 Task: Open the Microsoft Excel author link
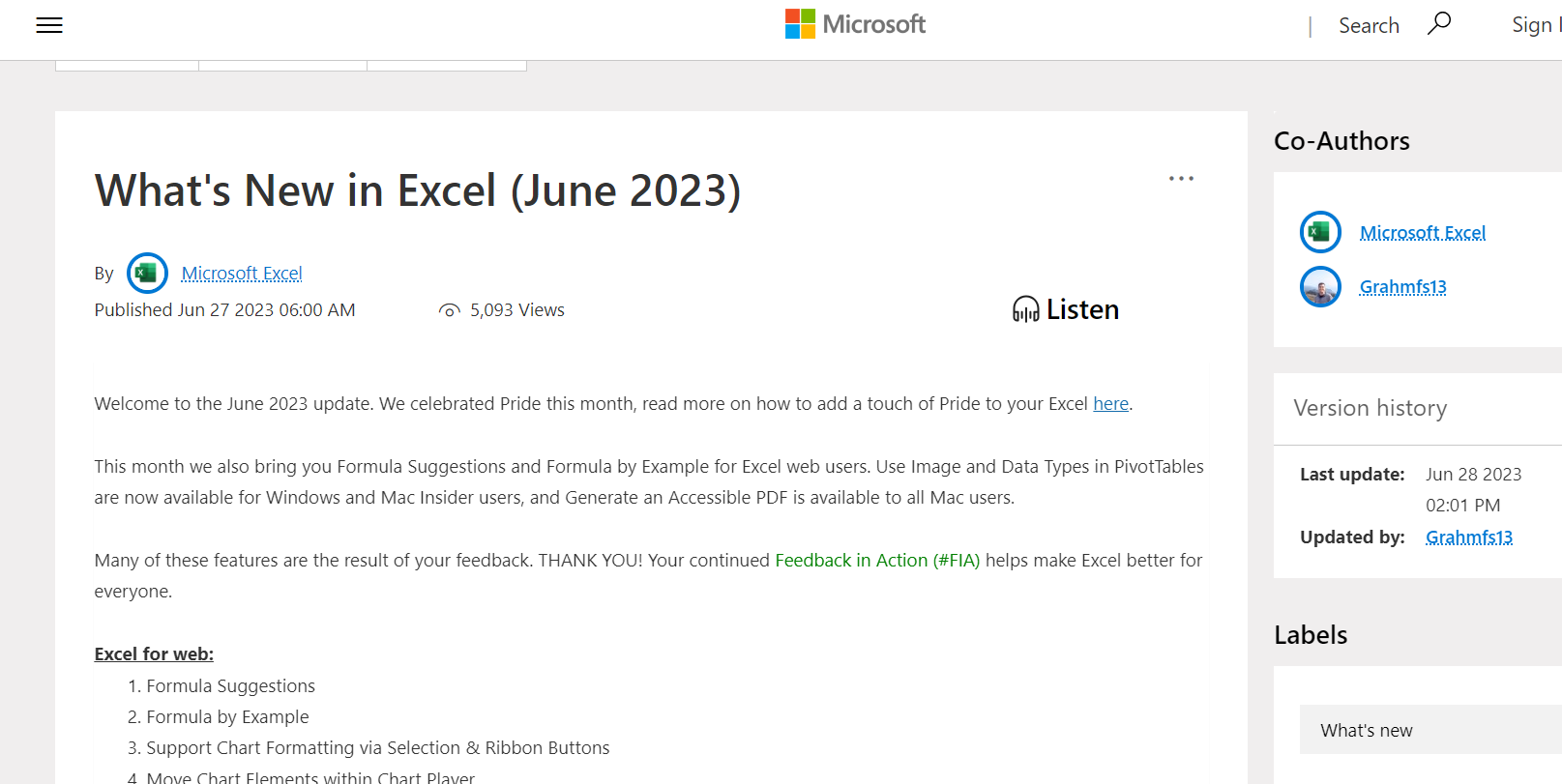pyautogui.click(x=242, y=274)
